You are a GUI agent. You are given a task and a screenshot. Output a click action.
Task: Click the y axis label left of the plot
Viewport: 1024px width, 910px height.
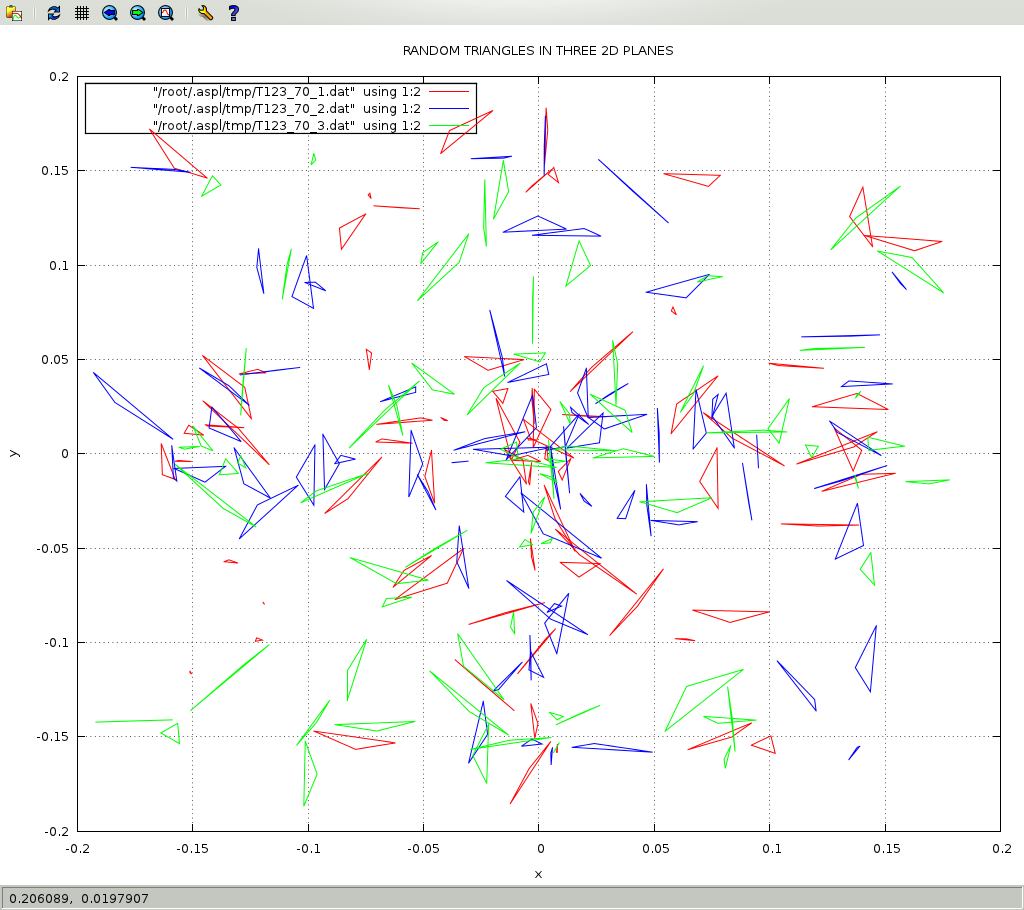[x=13, y=453]
